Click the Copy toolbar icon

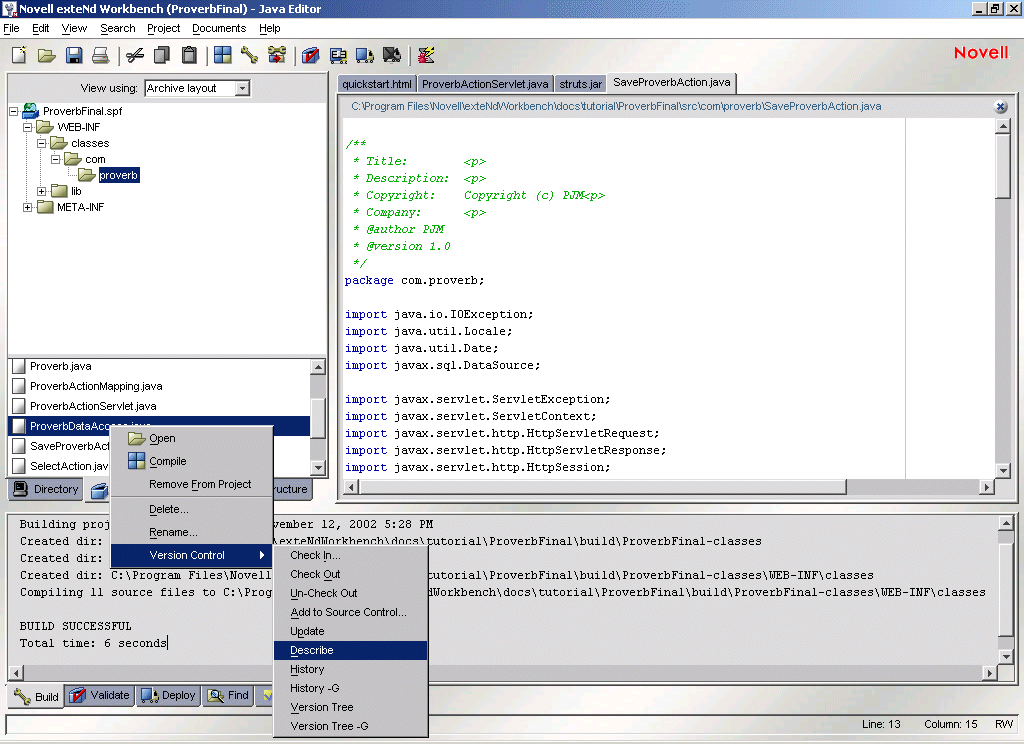pos(162,56)
